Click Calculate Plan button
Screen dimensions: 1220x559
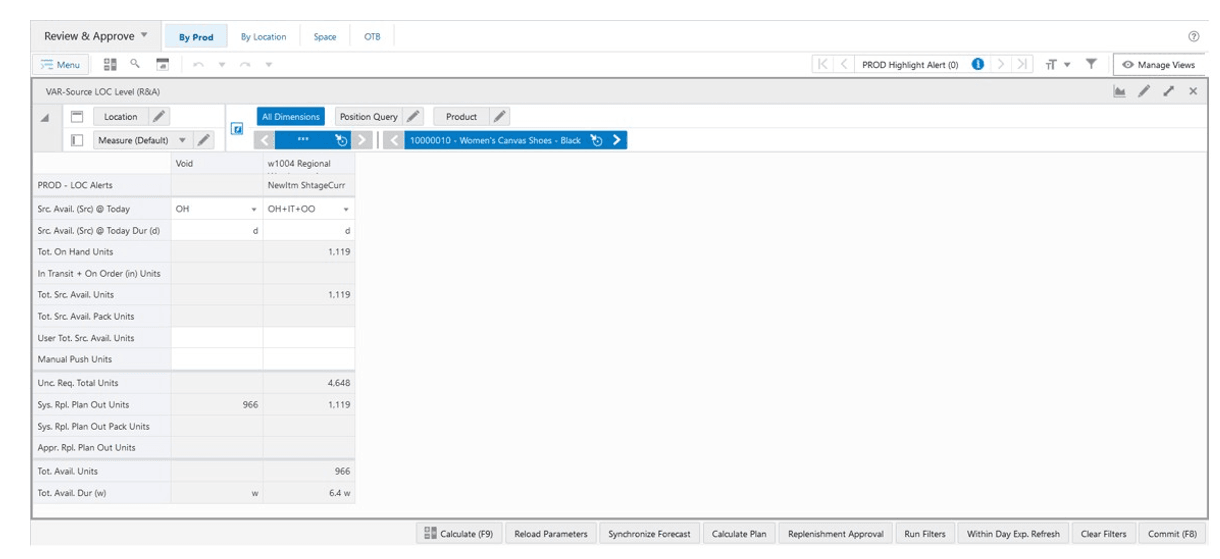pos(741,534)
